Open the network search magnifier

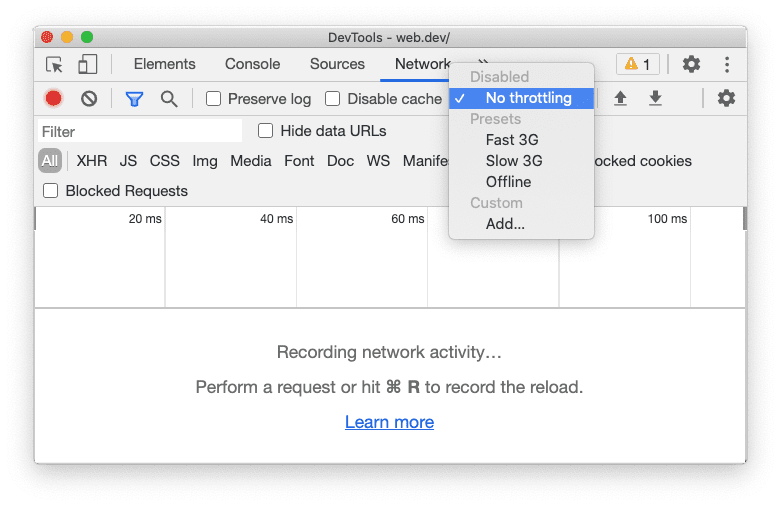[x=169, y=98]
